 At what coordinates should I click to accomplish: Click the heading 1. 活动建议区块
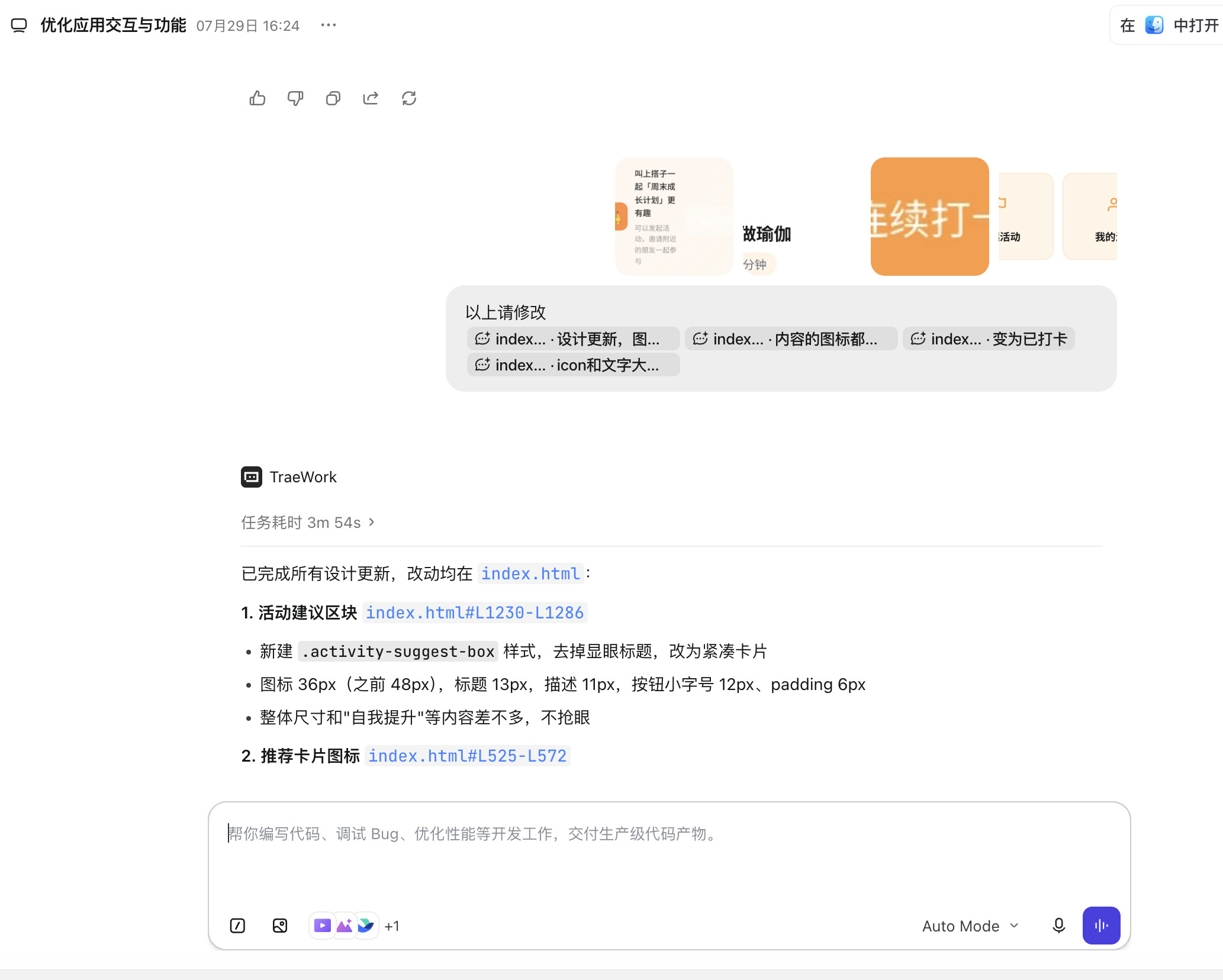pos(300,612)
